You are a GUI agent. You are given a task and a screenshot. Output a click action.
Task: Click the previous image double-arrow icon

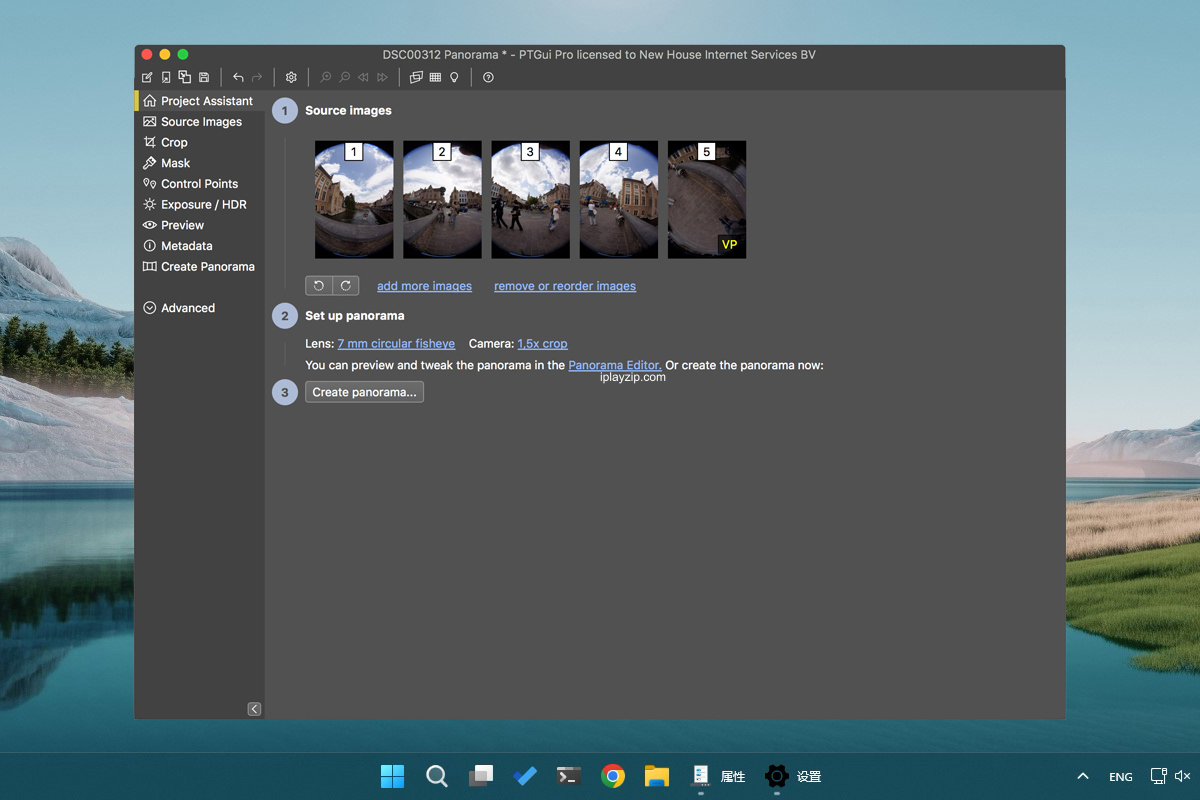pyautogui.click(x=363, y=77)
